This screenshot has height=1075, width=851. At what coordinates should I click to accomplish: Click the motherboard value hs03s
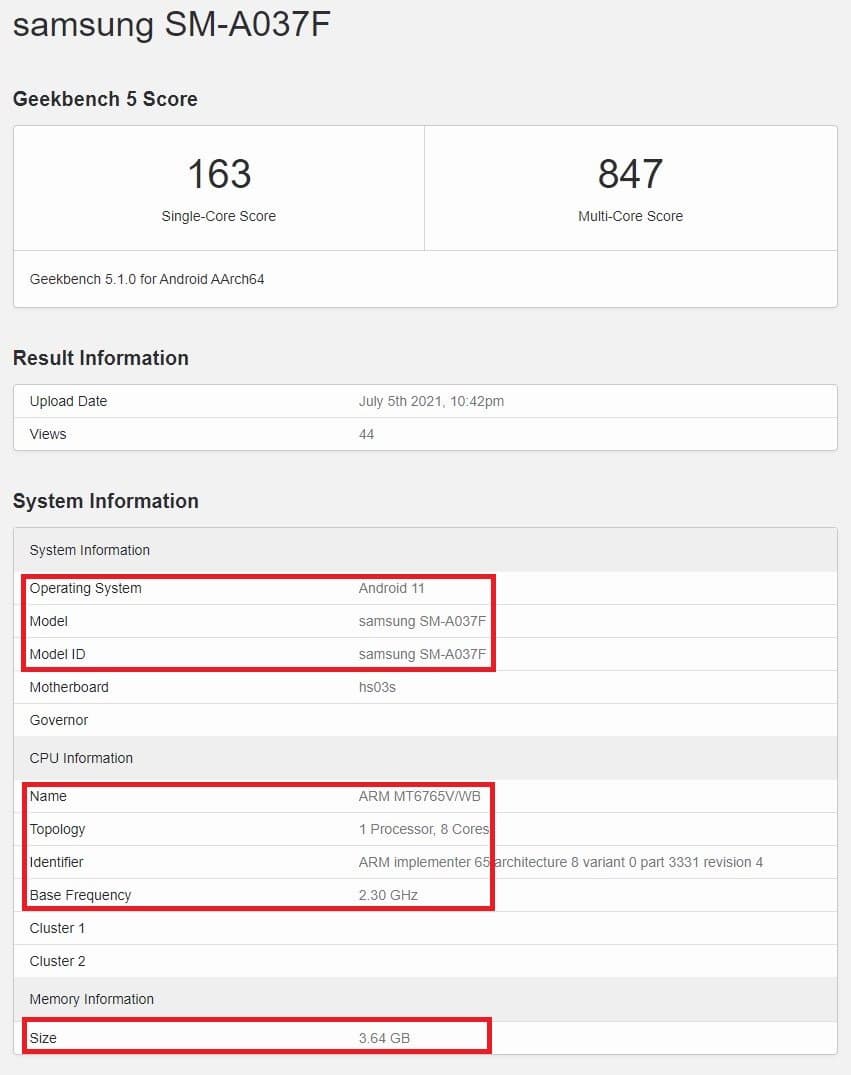(x=377, y=687)
